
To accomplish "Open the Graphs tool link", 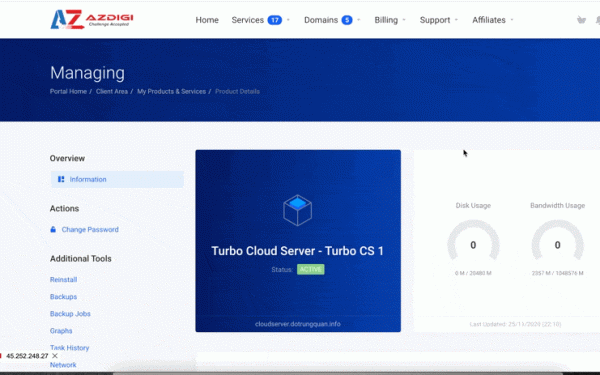I will [x=61, y=331].
